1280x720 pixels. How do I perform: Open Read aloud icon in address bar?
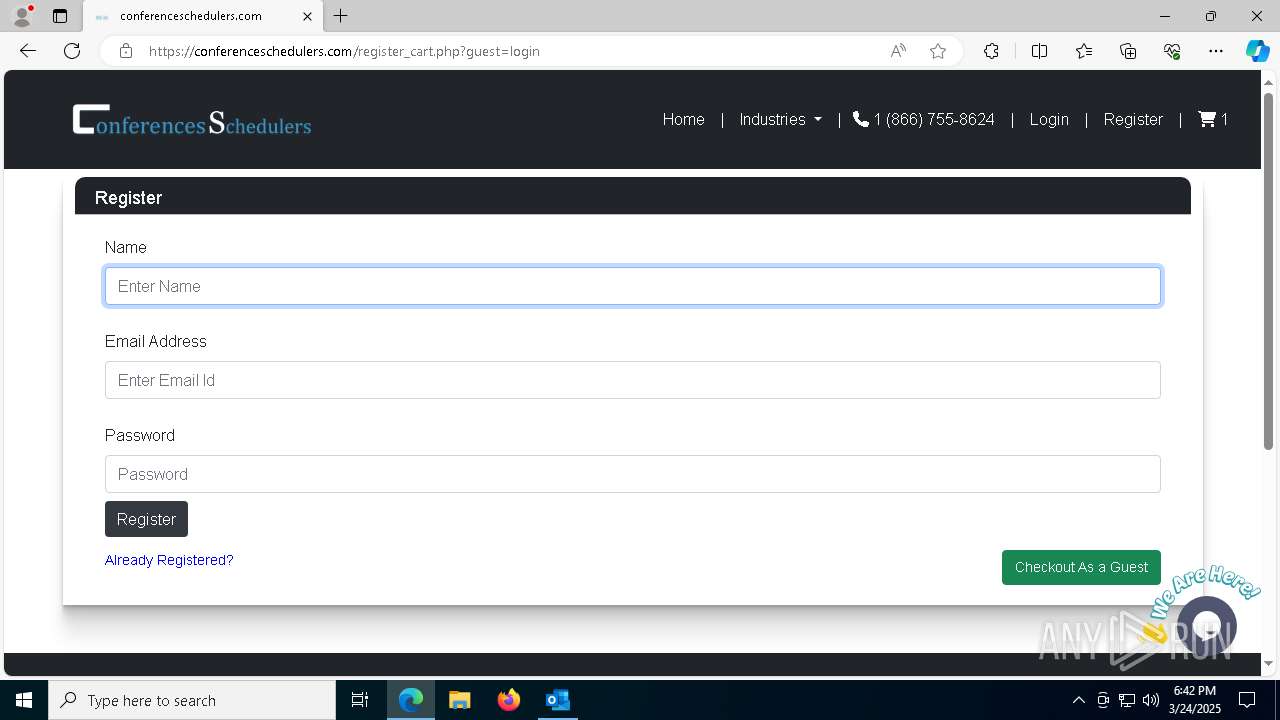click(x=898, y=51)
